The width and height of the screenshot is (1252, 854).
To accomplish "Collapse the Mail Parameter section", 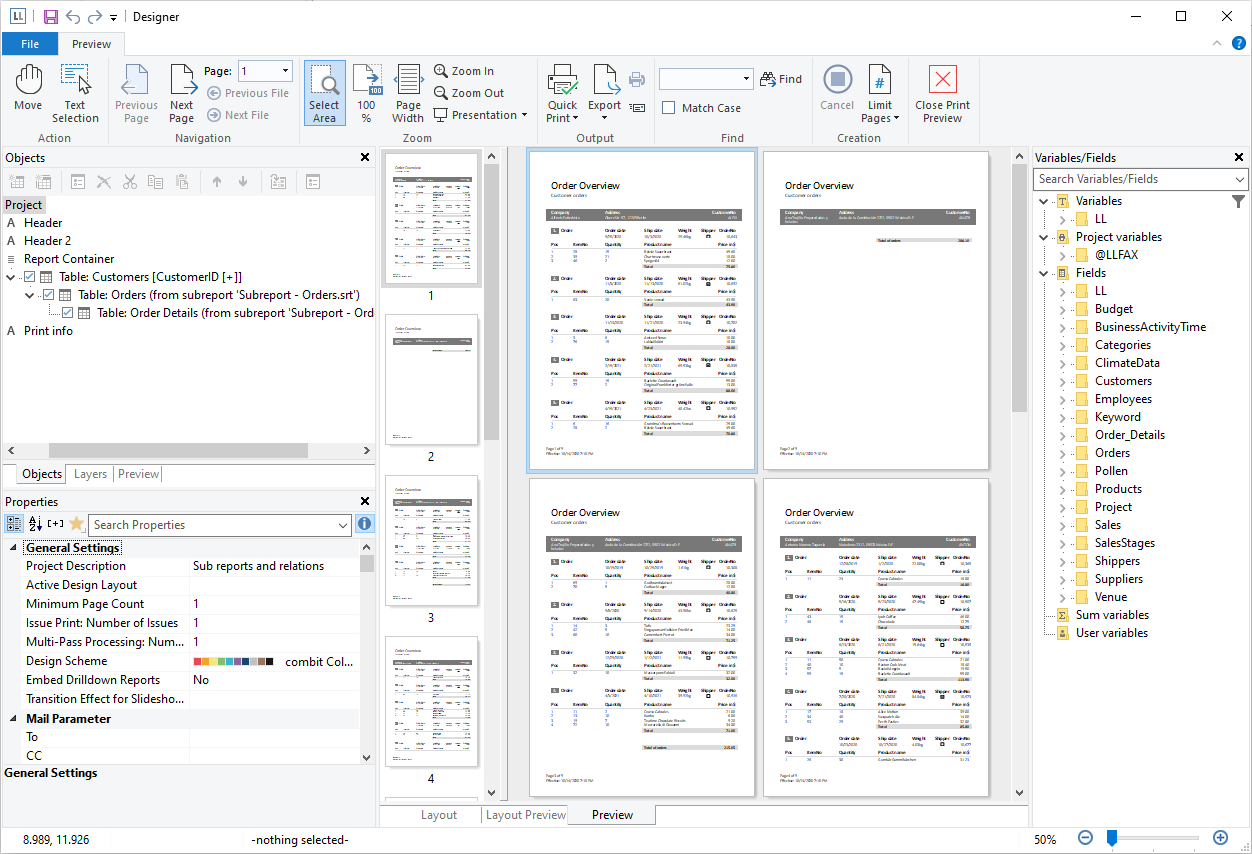I will tap(13, 719).
